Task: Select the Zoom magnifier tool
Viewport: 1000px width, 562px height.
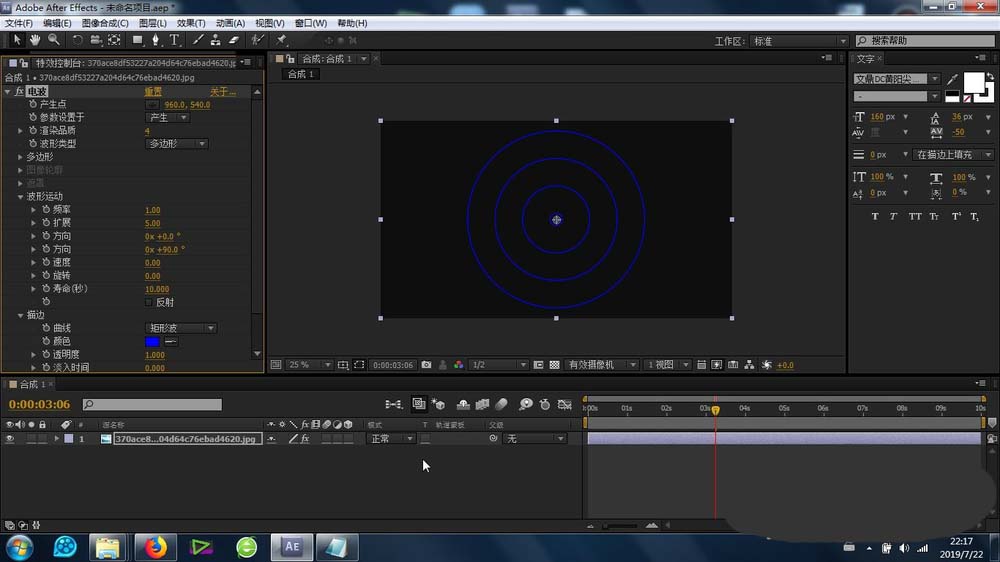Action: (54, 40)
